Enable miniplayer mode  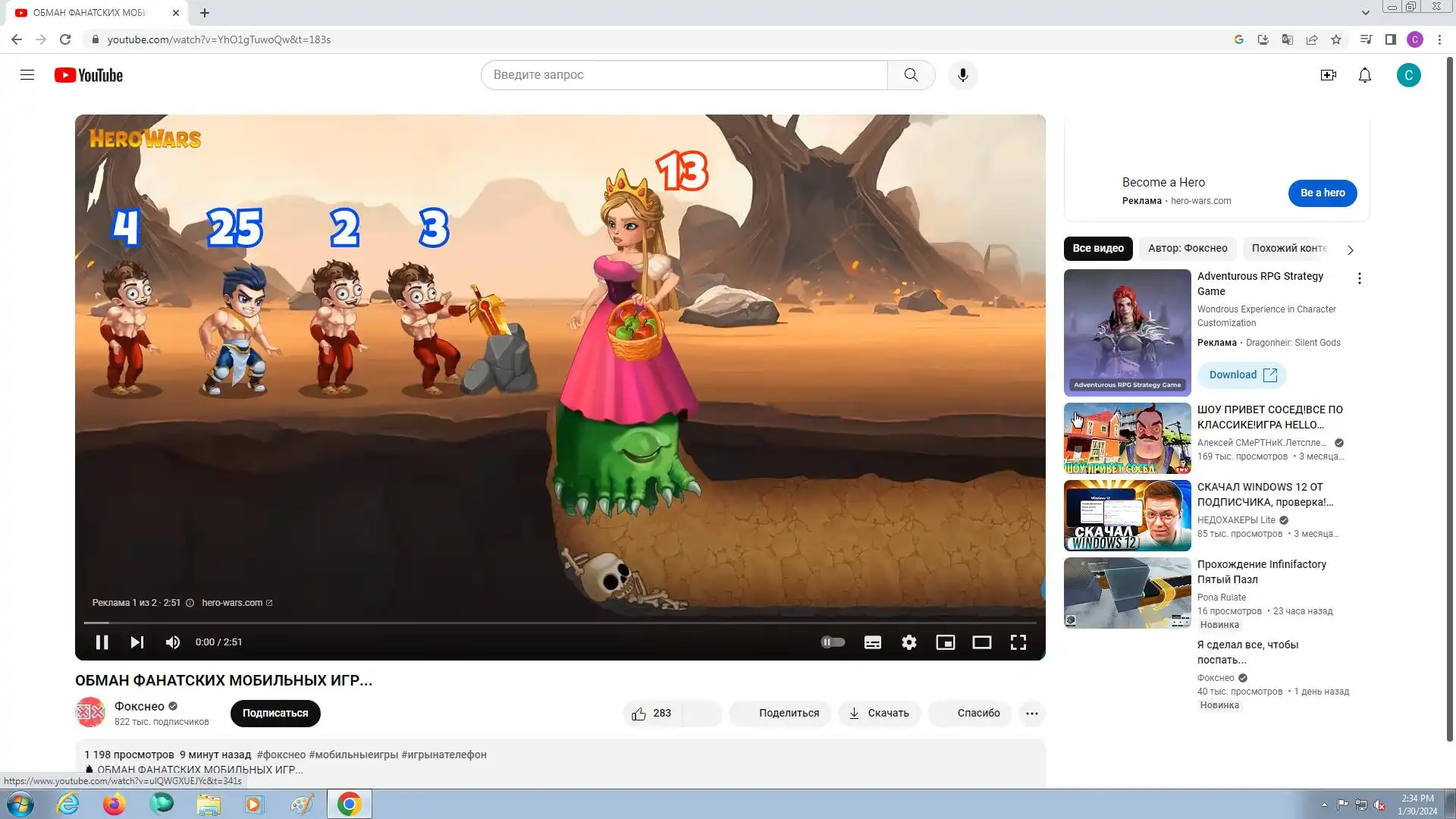point(945,642)
